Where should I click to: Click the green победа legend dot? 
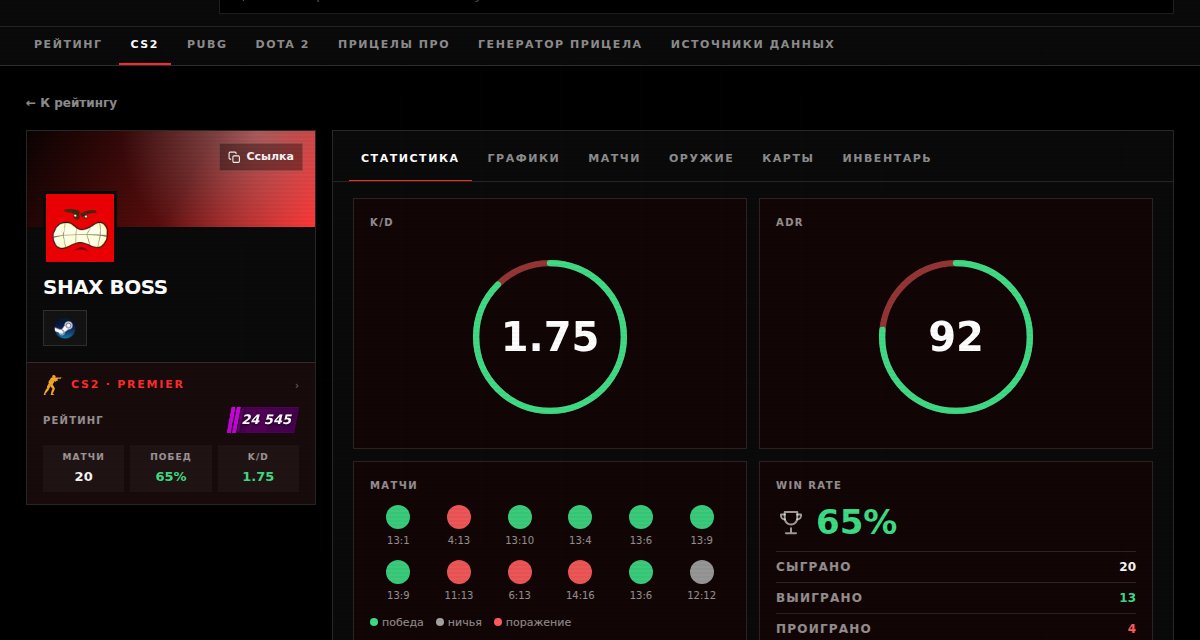(x=374, y=622)
